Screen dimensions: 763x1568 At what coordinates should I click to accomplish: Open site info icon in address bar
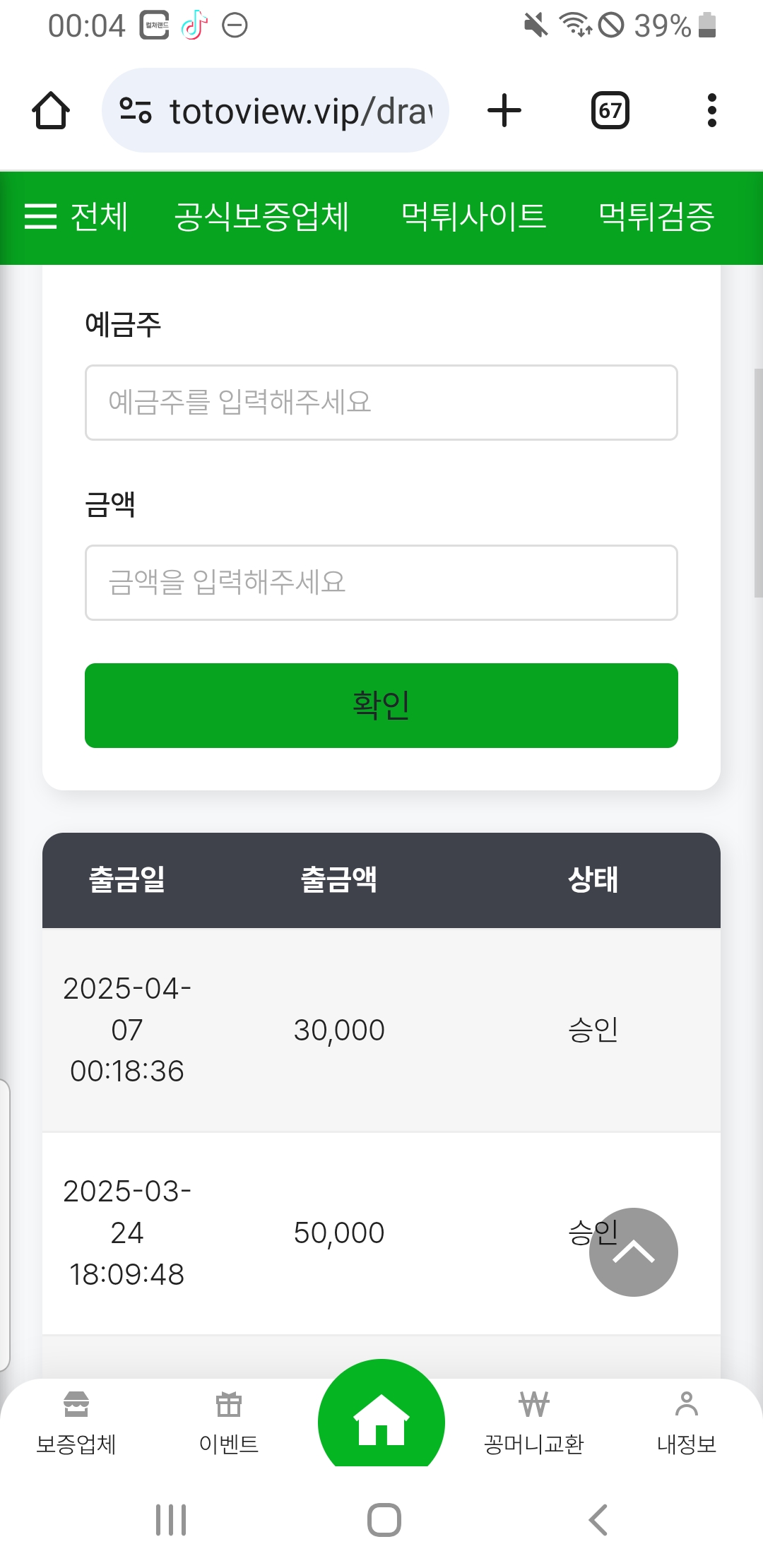136,111
